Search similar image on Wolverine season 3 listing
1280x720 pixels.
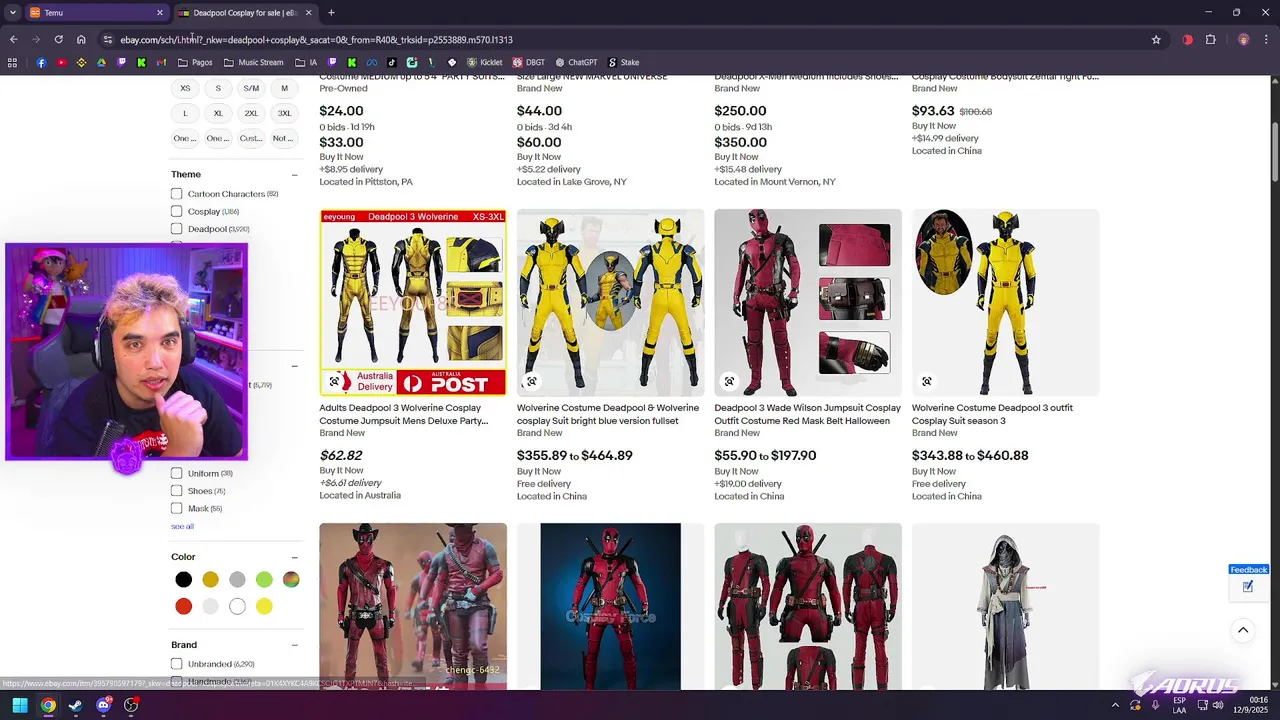(x=926, y=381)
